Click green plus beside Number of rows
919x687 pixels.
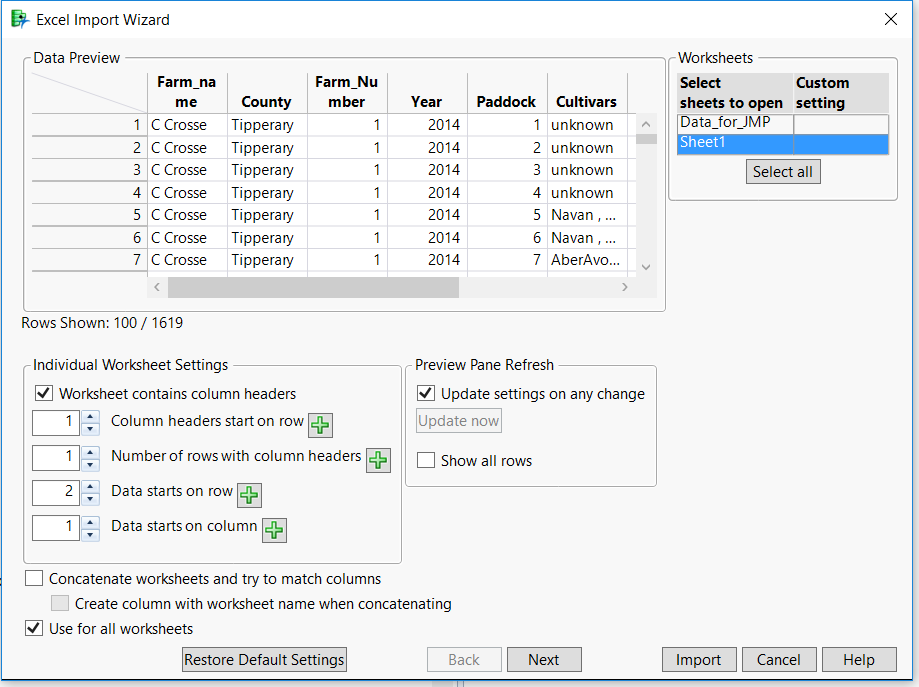click(378, 460)
